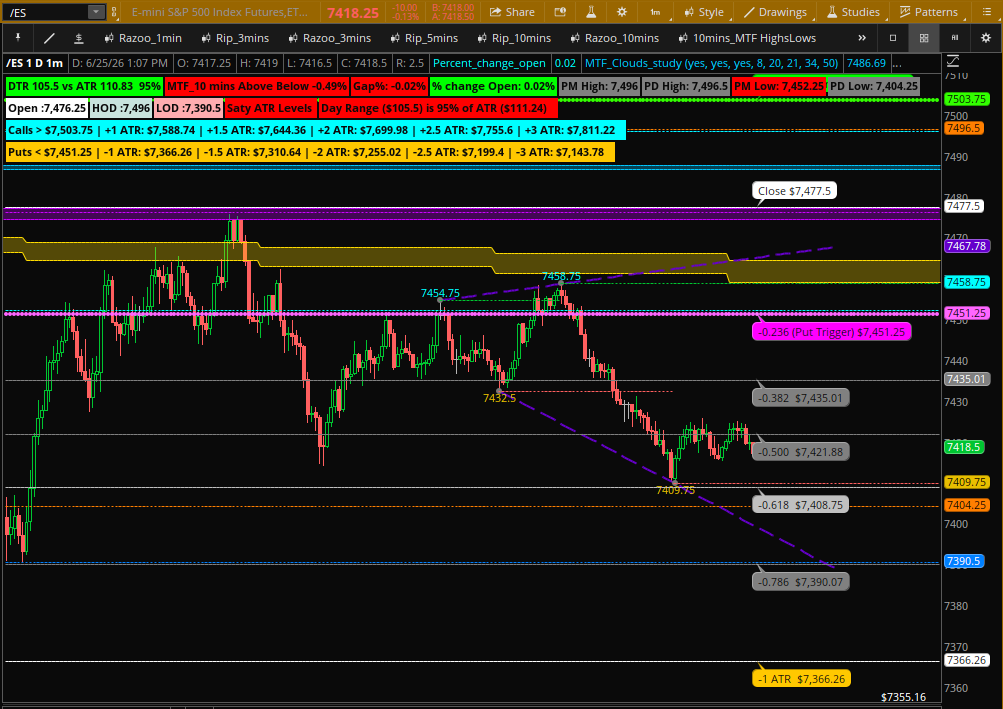Click the Percent_change_open study label

click(489, 63)
